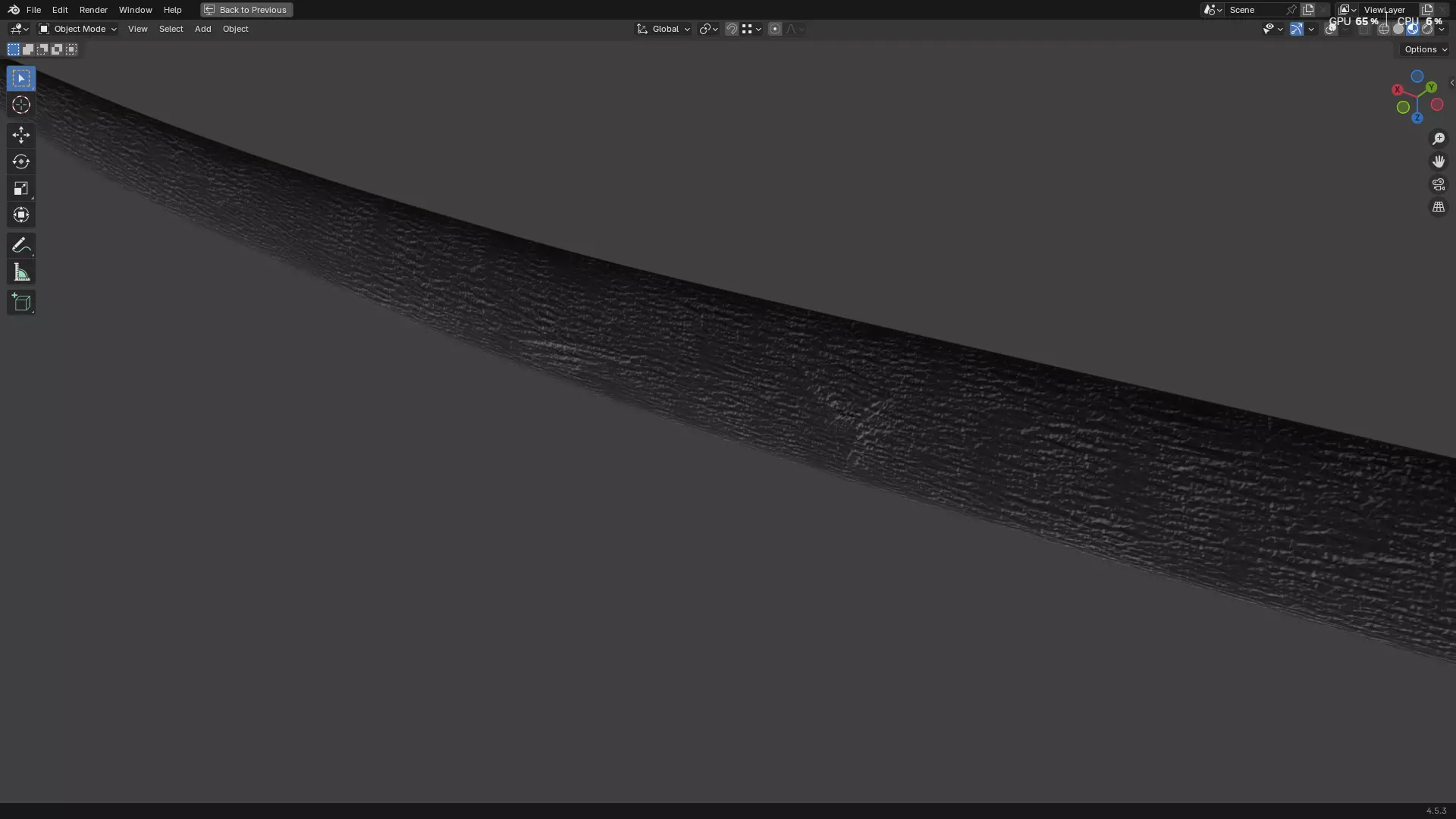Image resolution: width=1456 pixels, height=819 pixels.
Task: Open the Blender logo menu
Action: click(x=13, y=10)
